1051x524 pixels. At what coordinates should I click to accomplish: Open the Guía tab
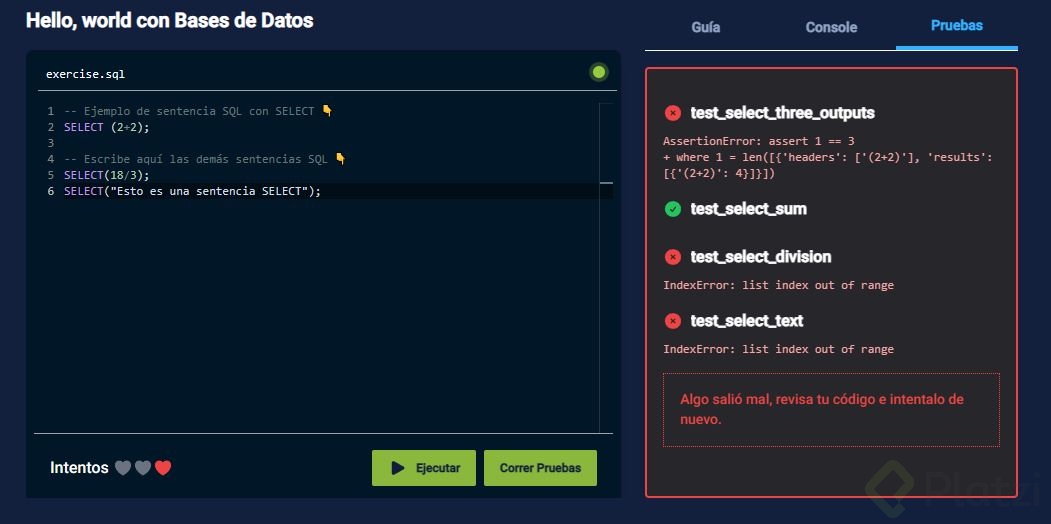(x=706, y=27)
